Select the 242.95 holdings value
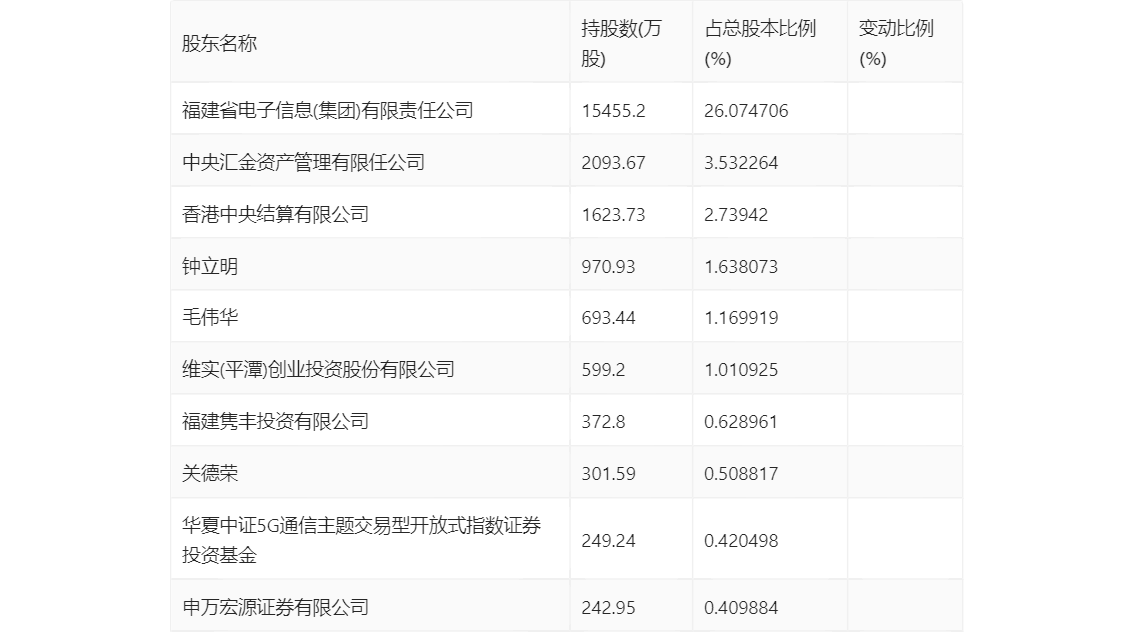 click(608, 607)
